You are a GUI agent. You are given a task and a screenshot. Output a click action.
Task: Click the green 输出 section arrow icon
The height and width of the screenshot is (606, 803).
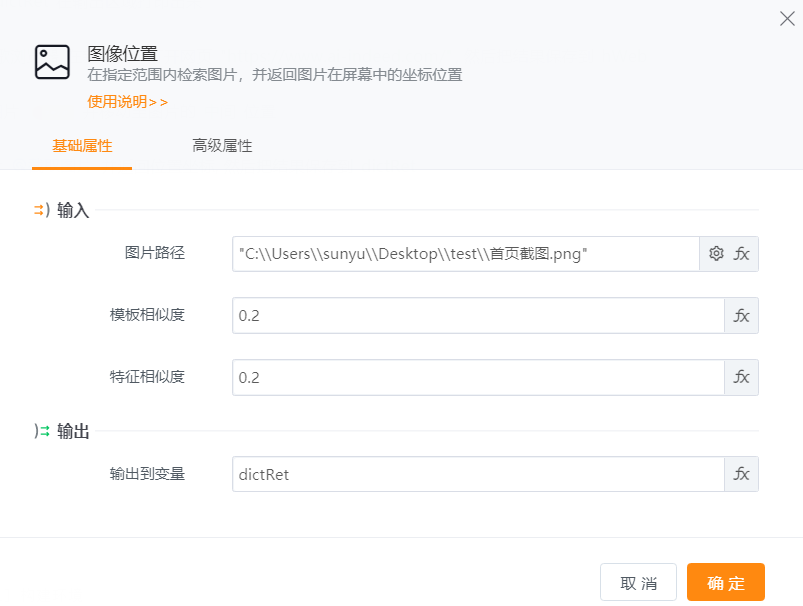pos(41,431)
